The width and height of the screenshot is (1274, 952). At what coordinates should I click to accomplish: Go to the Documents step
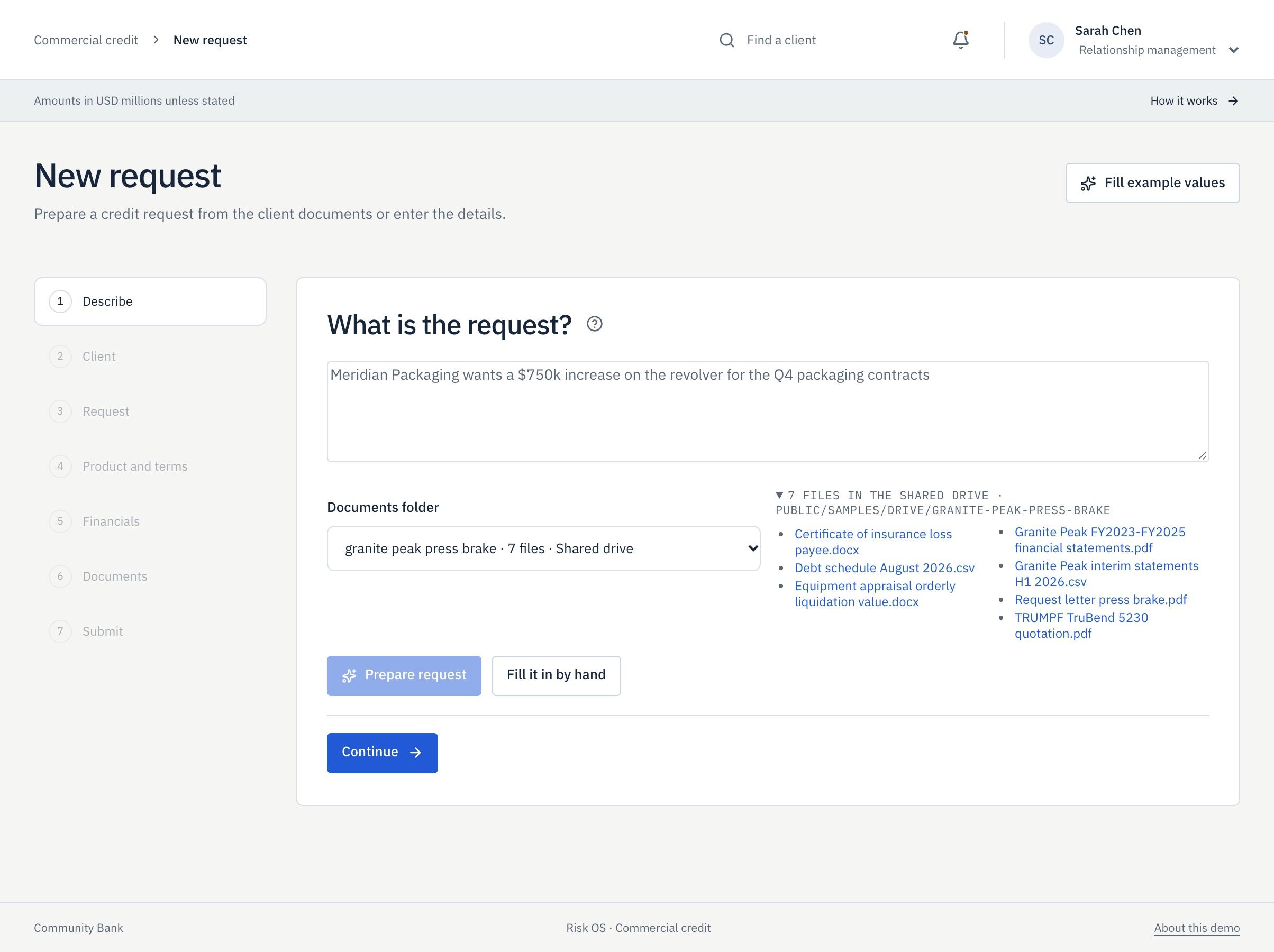click(x=150, y=576)
